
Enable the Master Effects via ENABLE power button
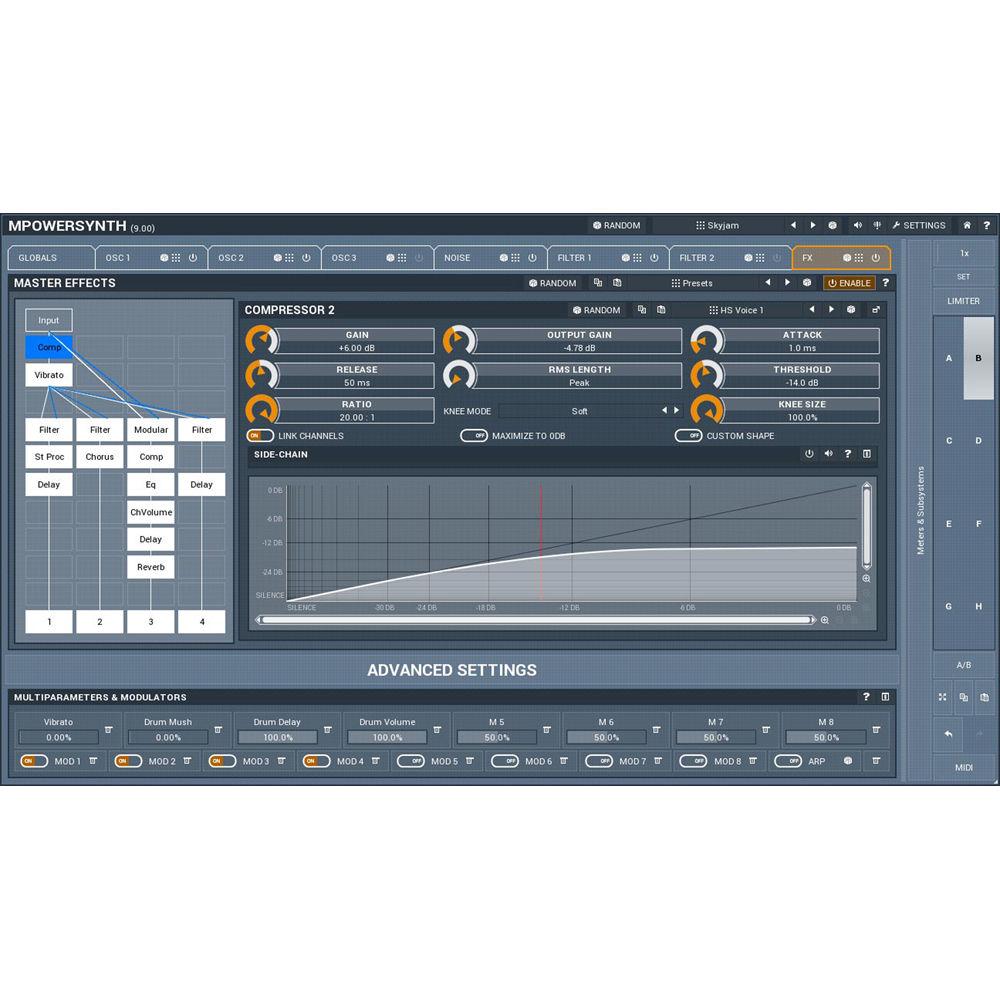point(849,283)
